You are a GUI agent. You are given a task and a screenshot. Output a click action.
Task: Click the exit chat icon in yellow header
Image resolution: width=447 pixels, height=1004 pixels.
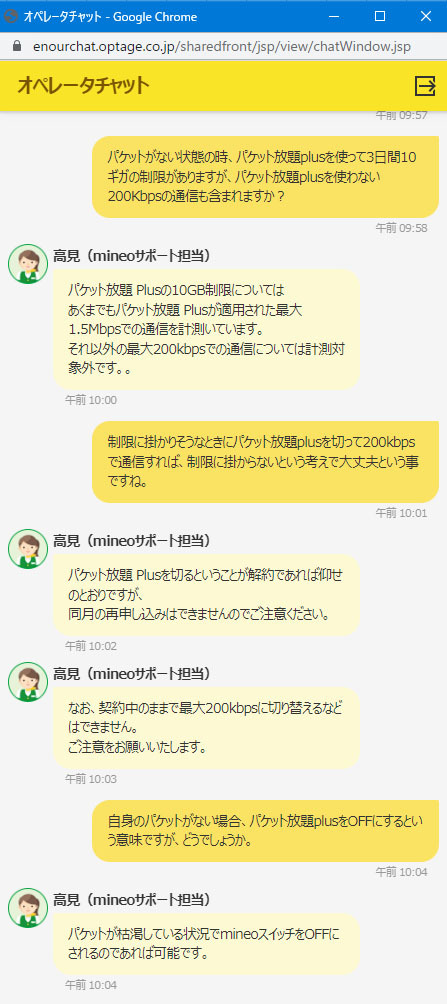(425, 85)
